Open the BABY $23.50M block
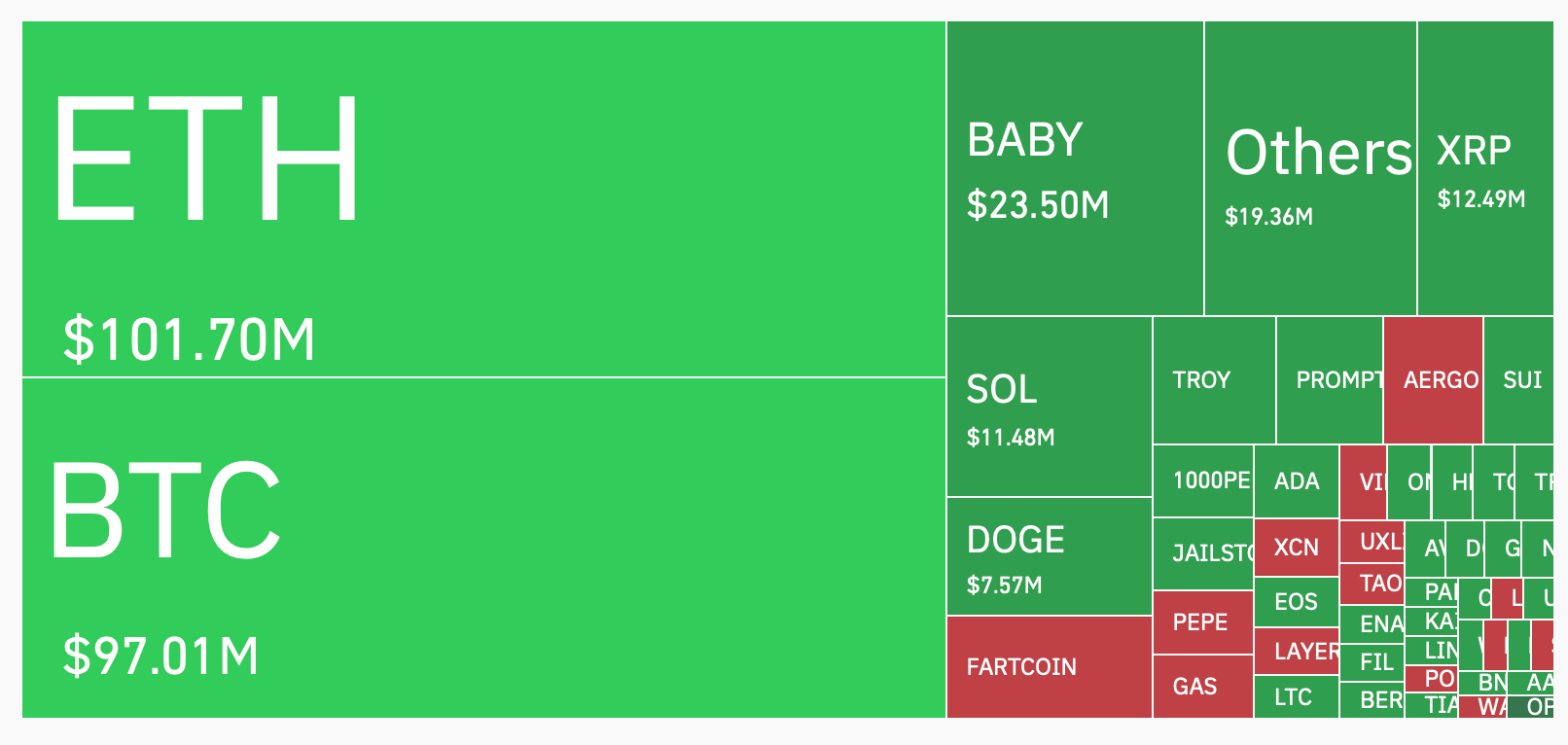Image resolution: width=1568 pixels, height=745 pixels. pos(1075,169)
